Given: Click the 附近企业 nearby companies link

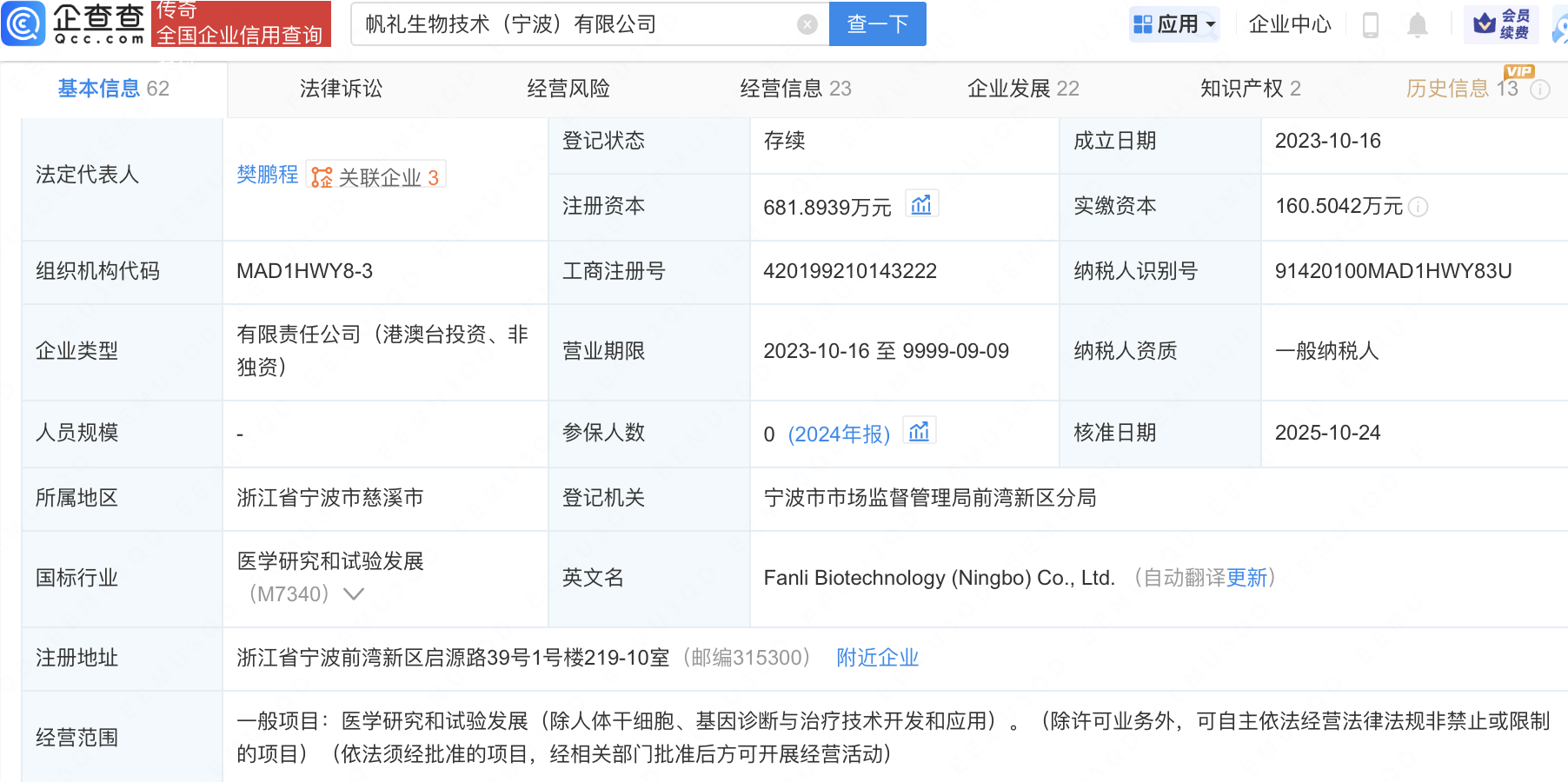Looking at the screenshot, I should (x=877, y=658).
